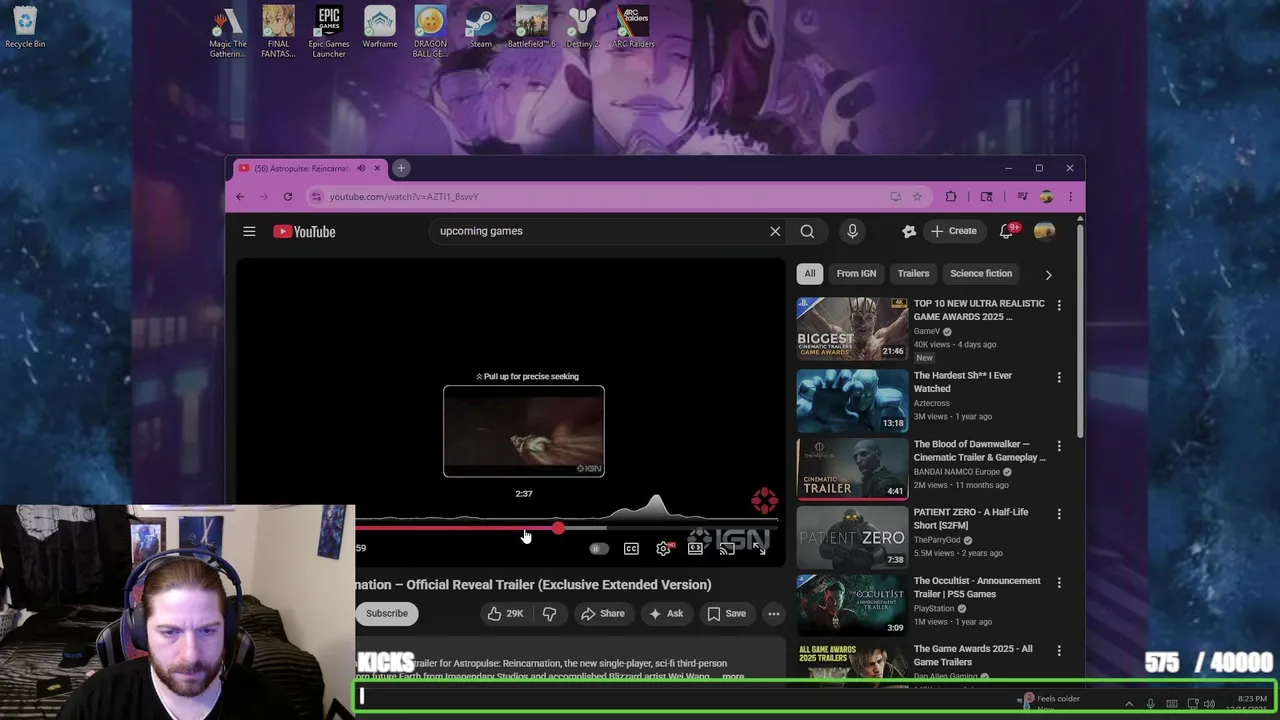Open Chrome profile avatar
The image size is (1280, 720).
pos(1046,197)
